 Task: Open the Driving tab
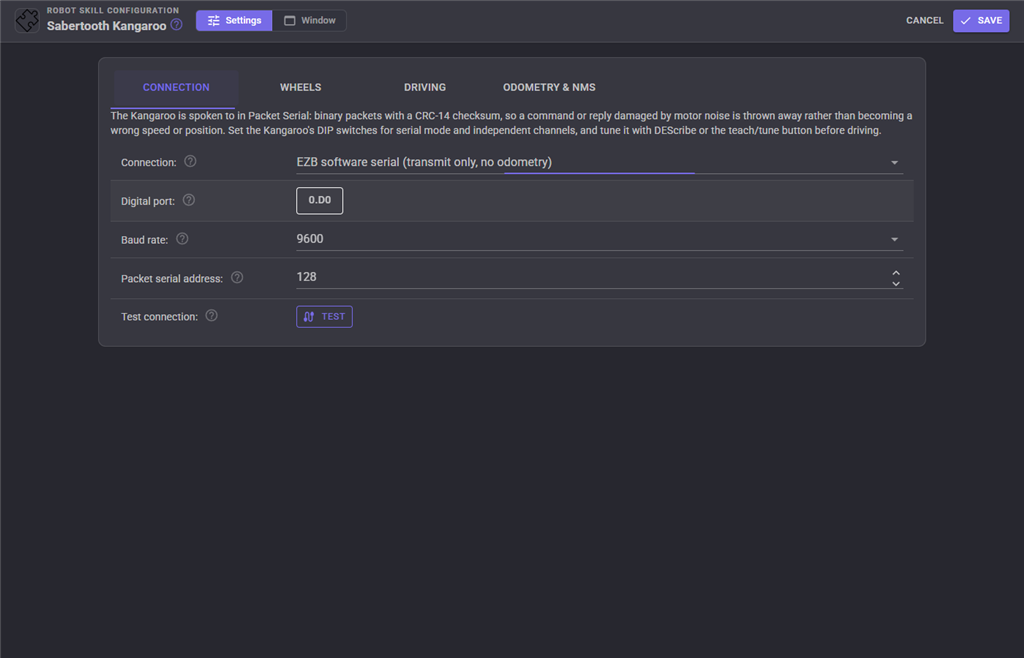click(424, 87)
